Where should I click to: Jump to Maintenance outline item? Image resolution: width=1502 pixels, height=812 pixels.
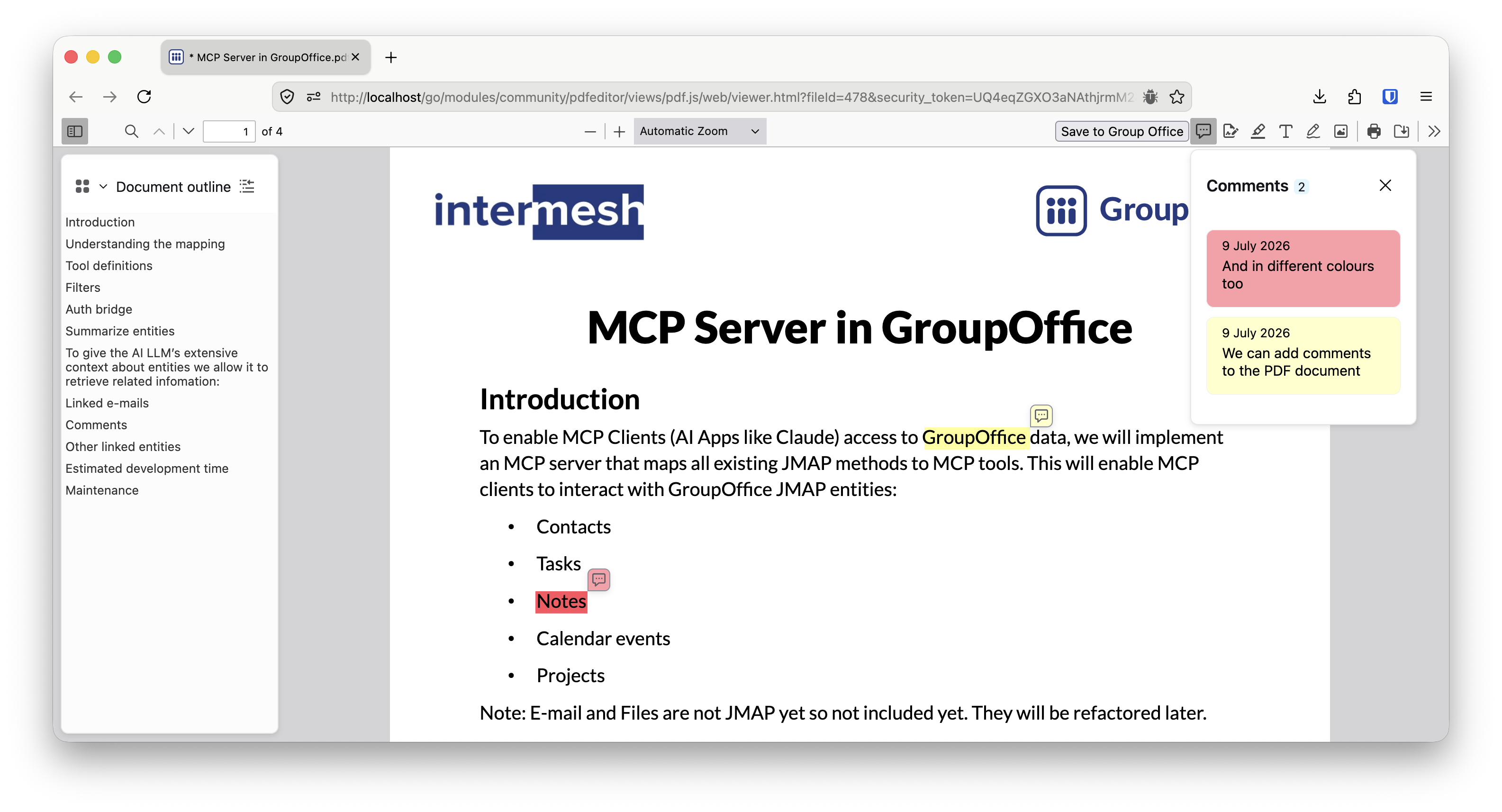click(x=102, y=490)
